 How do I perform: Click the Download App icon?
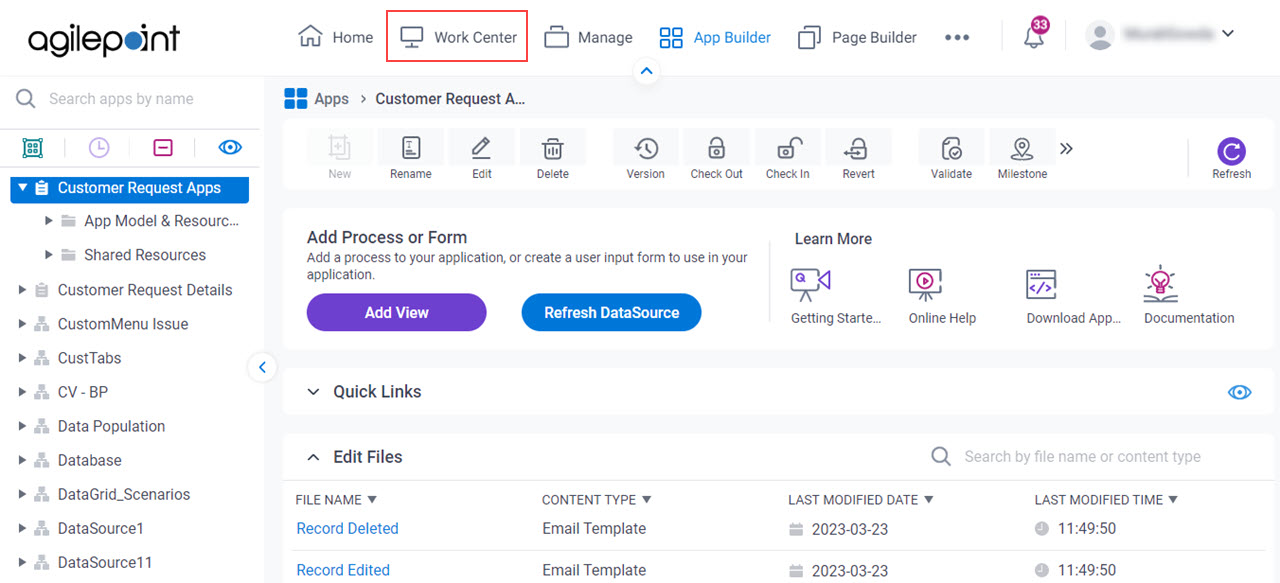coord(1042,284)
